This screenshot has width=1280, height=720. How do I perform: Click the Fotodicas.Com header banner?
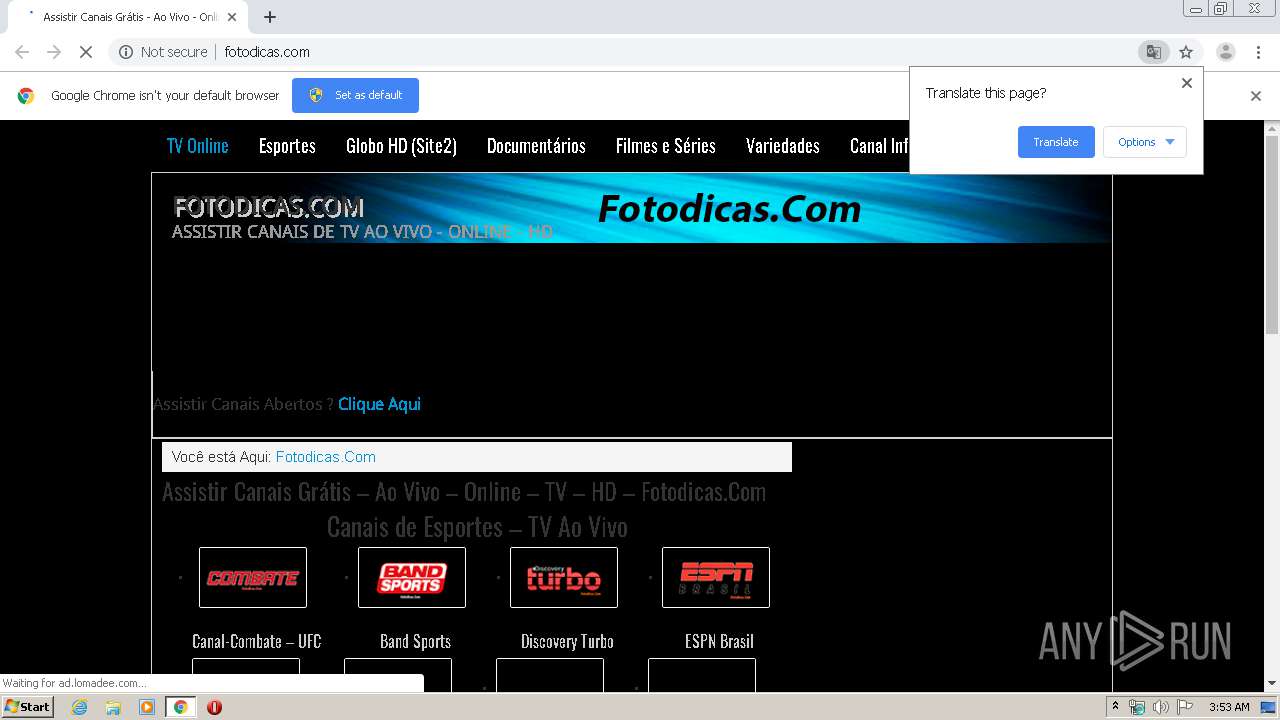pos(632,208)
